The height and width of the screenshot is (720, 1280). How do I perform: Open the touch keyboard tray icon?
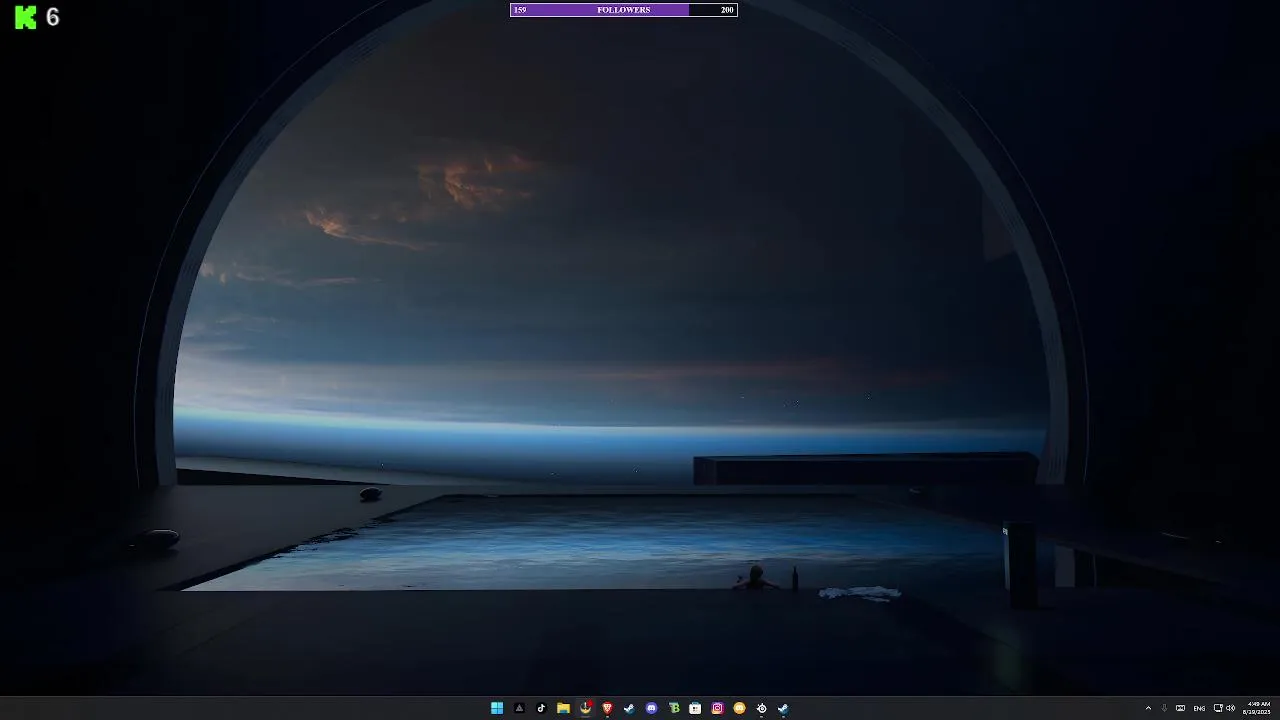[x=1181, y=708]
